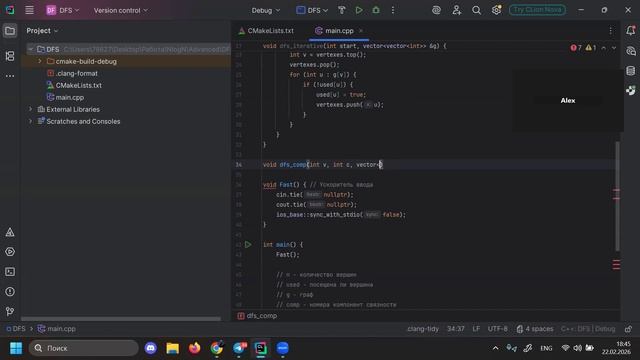Click the 7 errors indicator
This screenshot has height=360, width=640.
coord(576,48)
